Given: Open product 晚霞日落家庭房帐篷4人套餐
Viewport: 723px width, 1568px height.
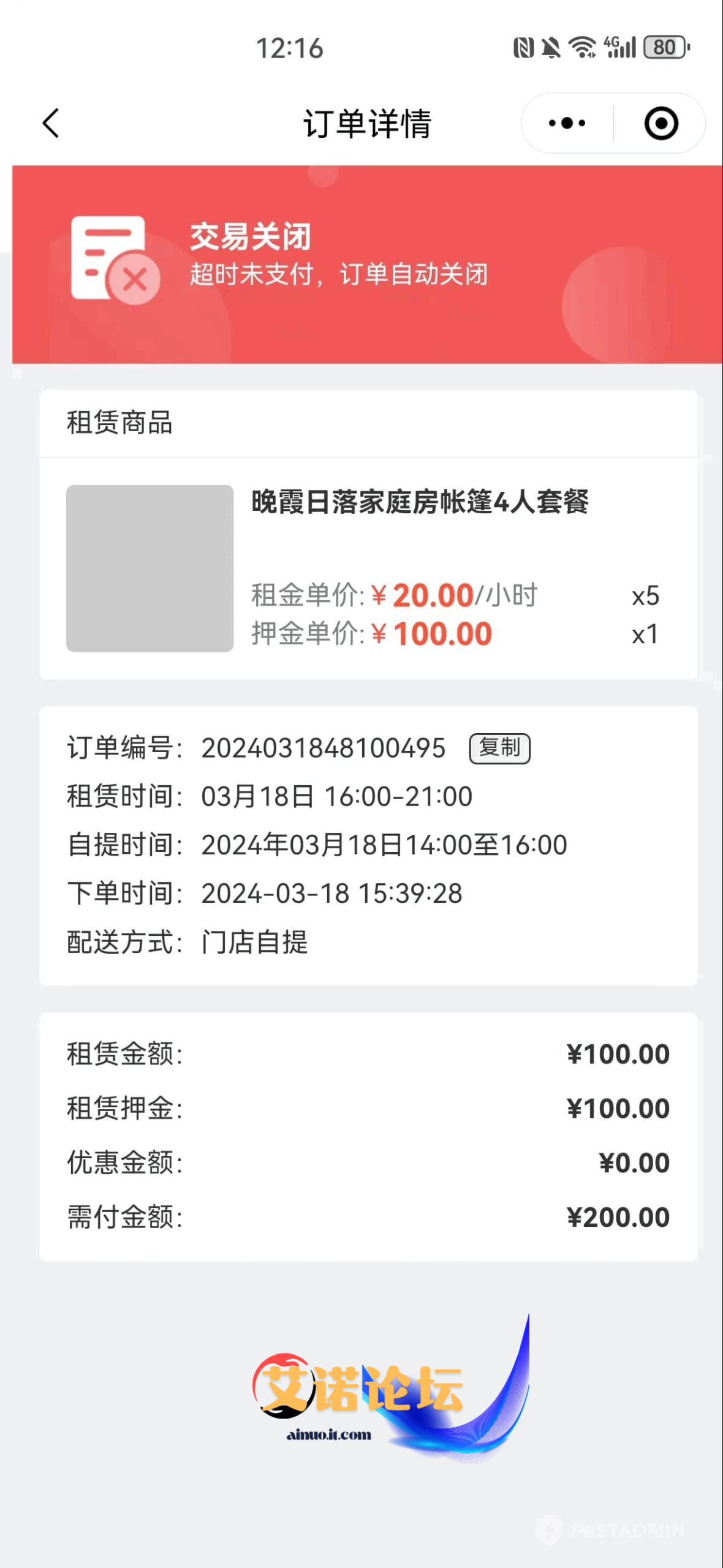Looking at the screenshot, I should 420,502.
